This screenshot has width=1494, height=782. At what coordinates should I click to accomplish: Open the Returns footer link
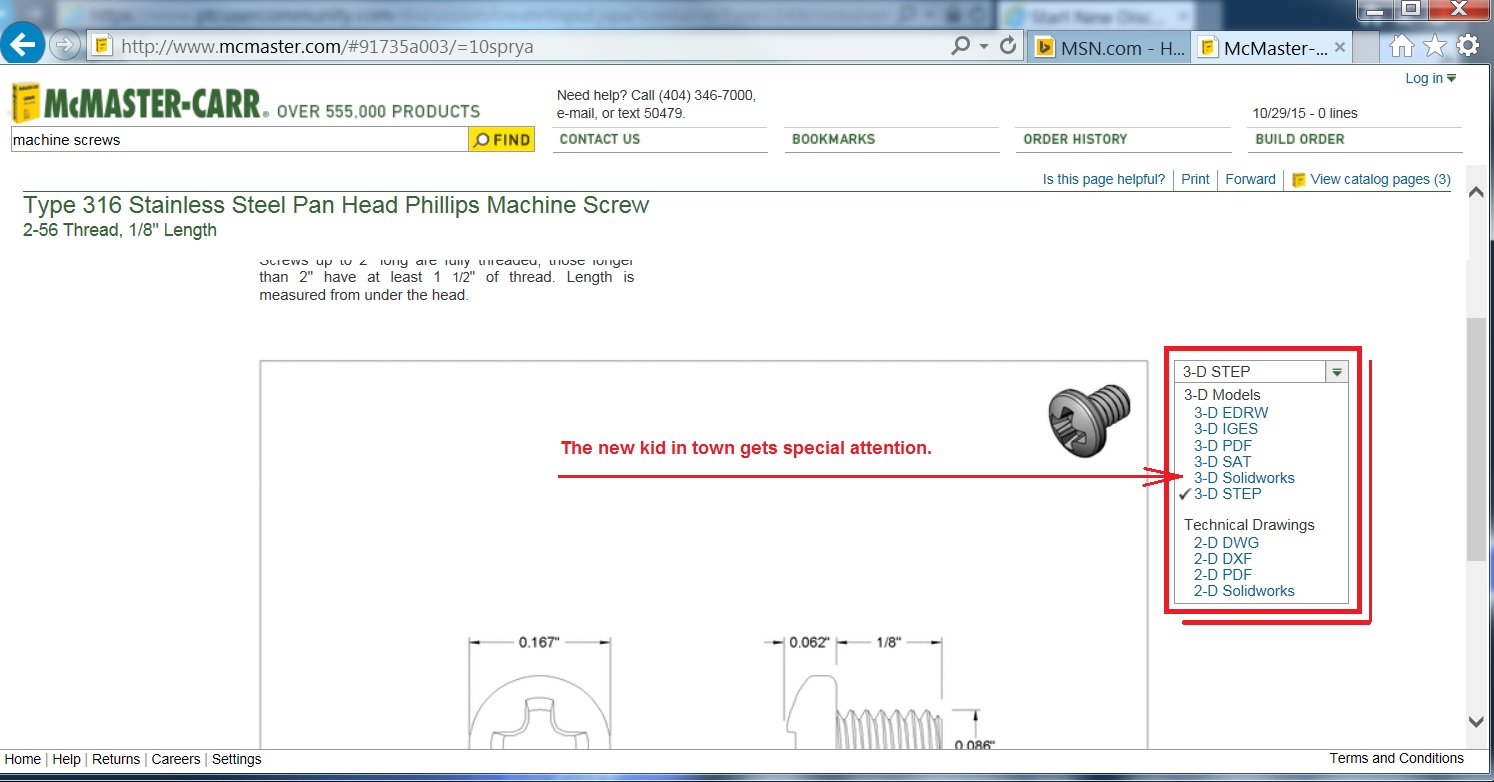point(116,759)
